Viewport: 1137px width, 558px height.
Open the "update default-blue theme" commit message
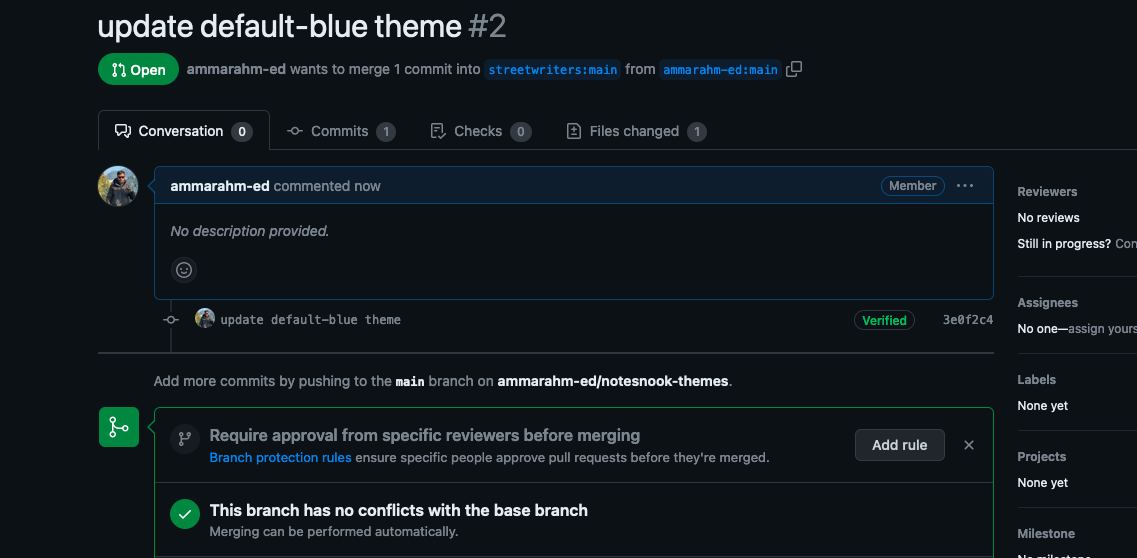310,320
